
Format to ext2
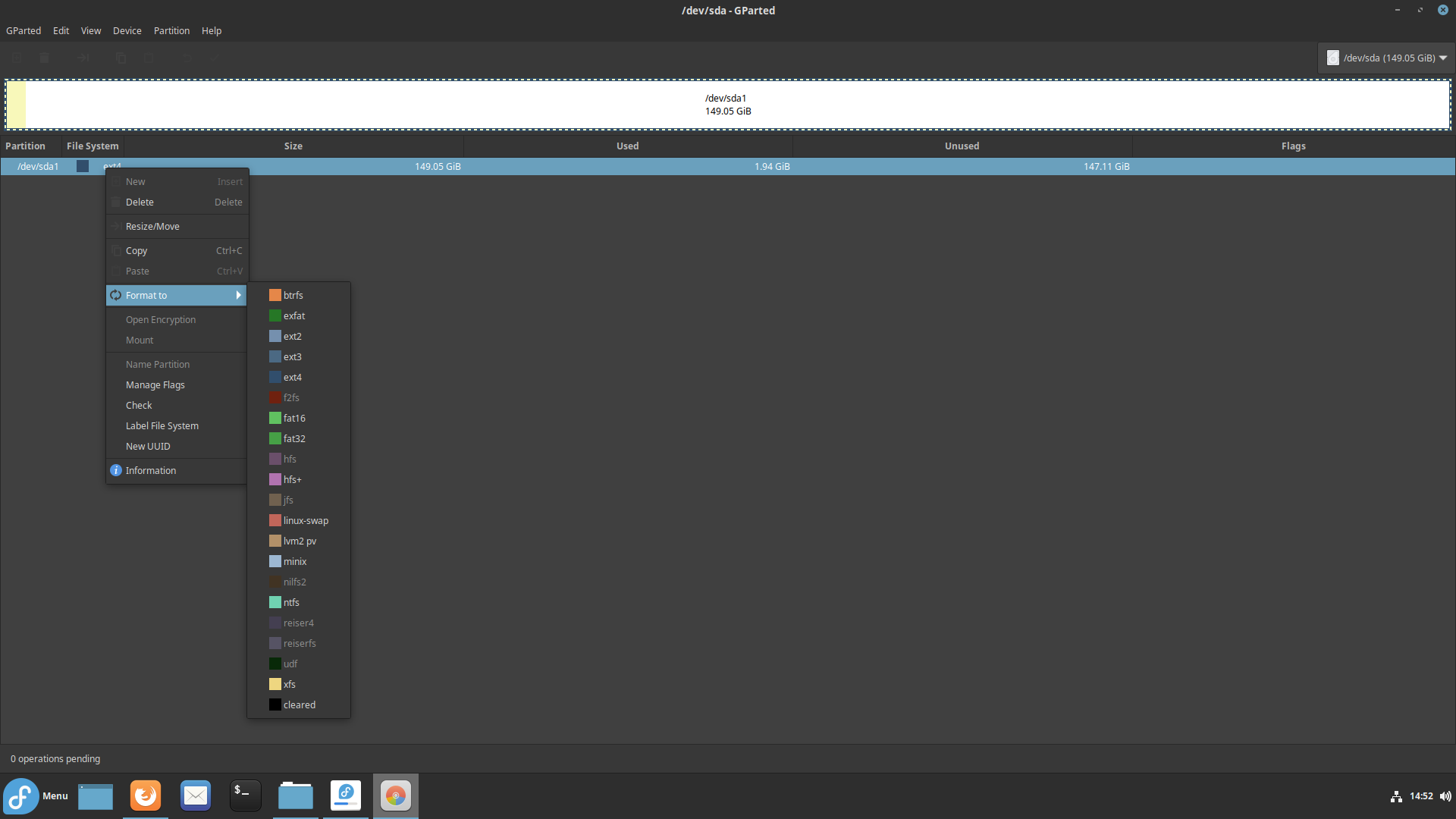[x=299, y=336]
